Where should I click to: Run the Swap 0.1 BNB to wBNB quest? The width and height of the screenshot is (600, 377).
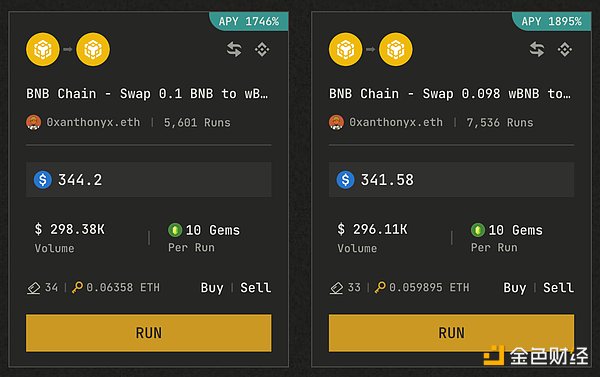tap(149, 333)
